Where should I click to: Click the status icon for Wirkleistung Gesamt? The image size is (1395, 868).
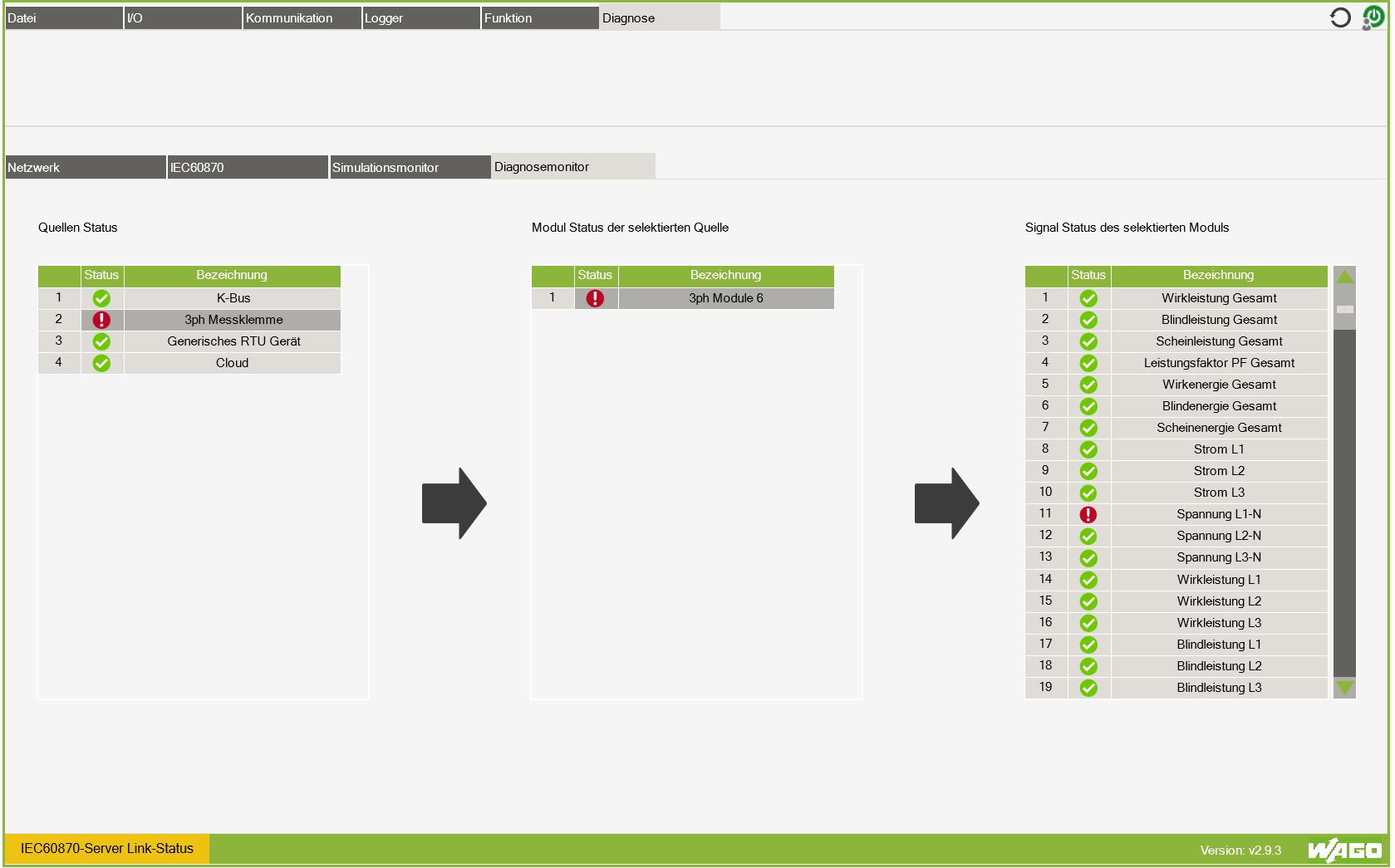click(1088, 298)
